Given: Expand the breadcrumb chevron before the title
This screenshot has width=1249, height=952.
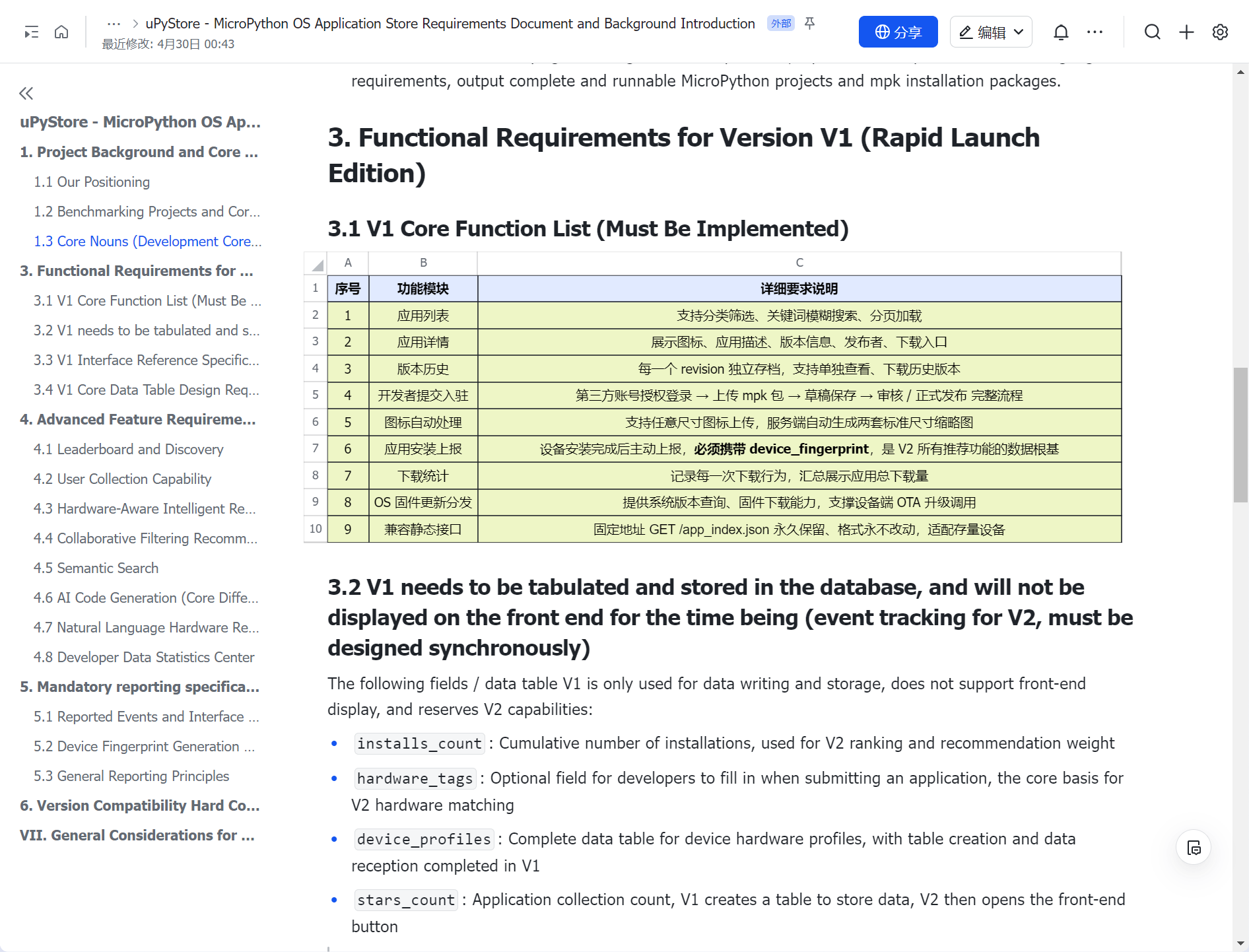Looking at the screenshot, I should [135, 24].
